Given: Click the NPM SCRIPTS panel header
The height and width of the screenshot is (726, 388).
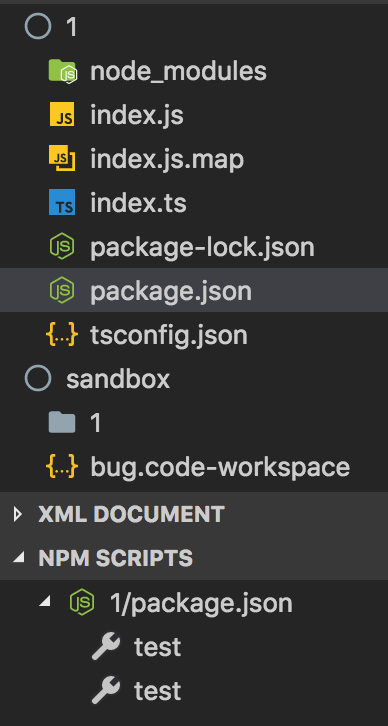Looking at the screenshot, I should click(x=194, y=558).
